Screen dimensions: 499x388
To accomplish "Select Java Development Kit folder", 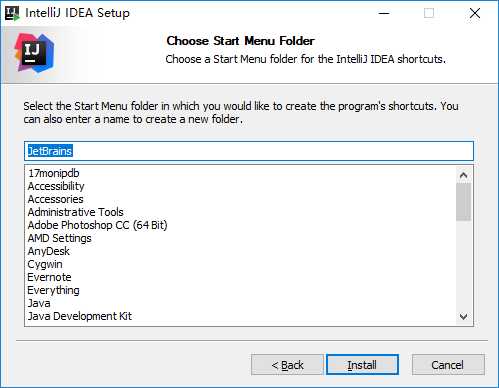I will (x=80, y=316).
